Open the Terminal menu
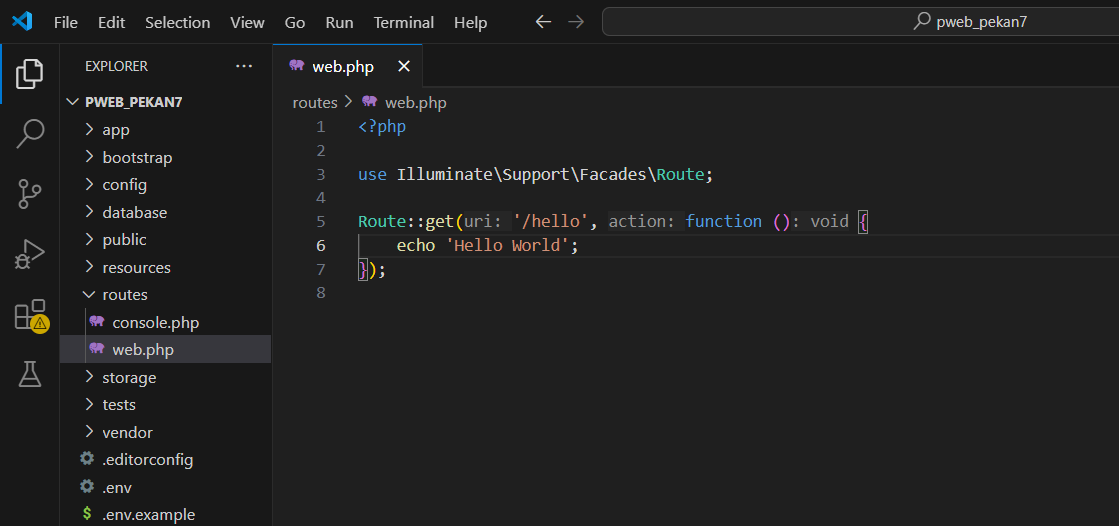 405,22
